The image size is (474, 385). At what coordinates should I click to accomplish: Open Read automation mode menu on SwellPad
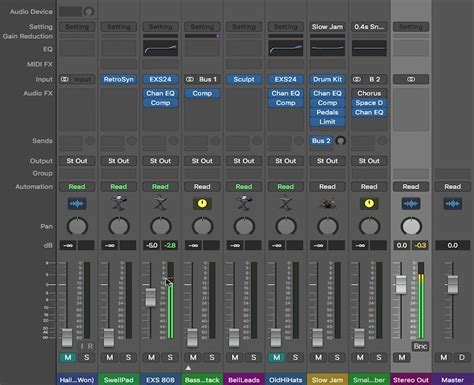tap(119, 187)
